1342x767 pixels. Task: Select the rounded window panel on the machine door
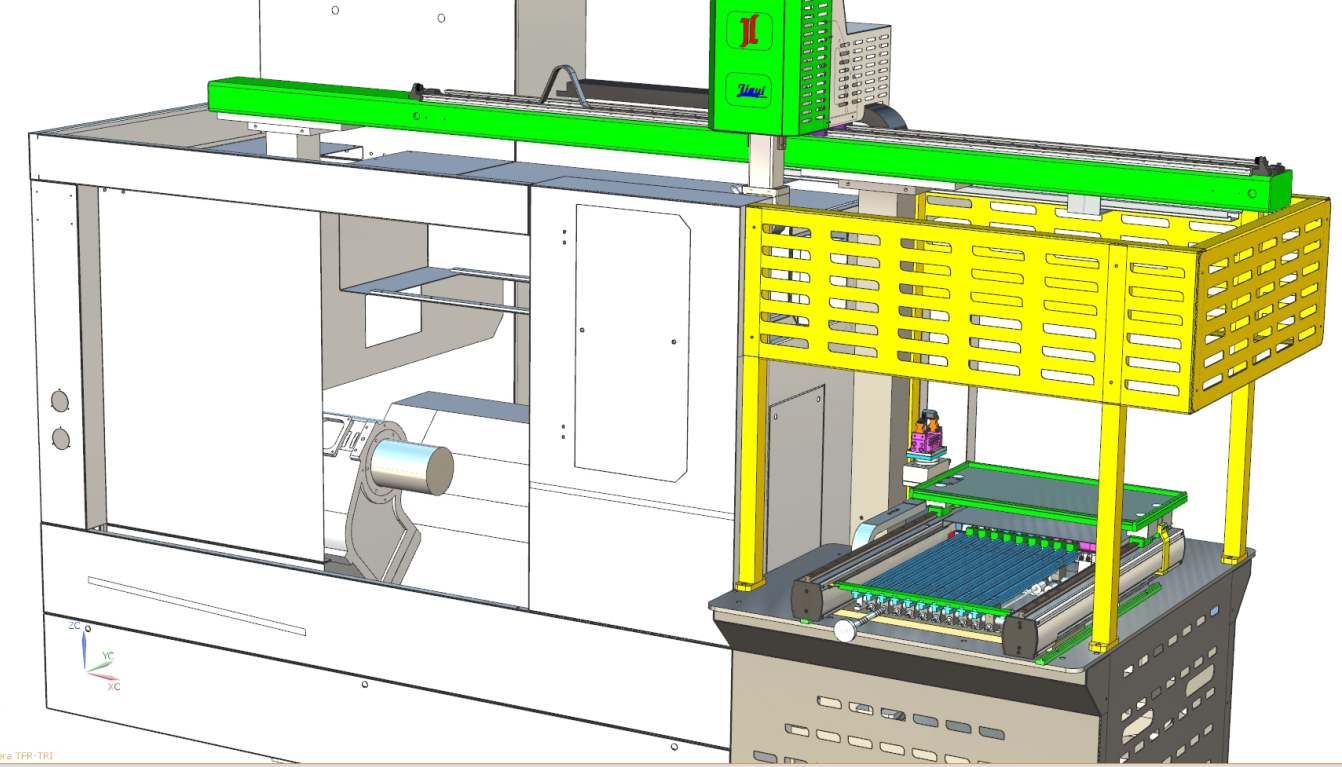632,342
